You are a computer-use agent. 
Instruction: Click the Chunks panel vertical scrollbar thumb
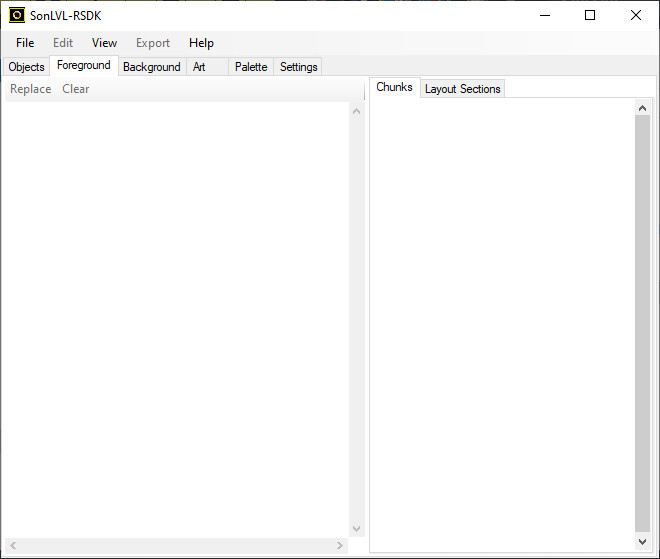coord(642,320)
